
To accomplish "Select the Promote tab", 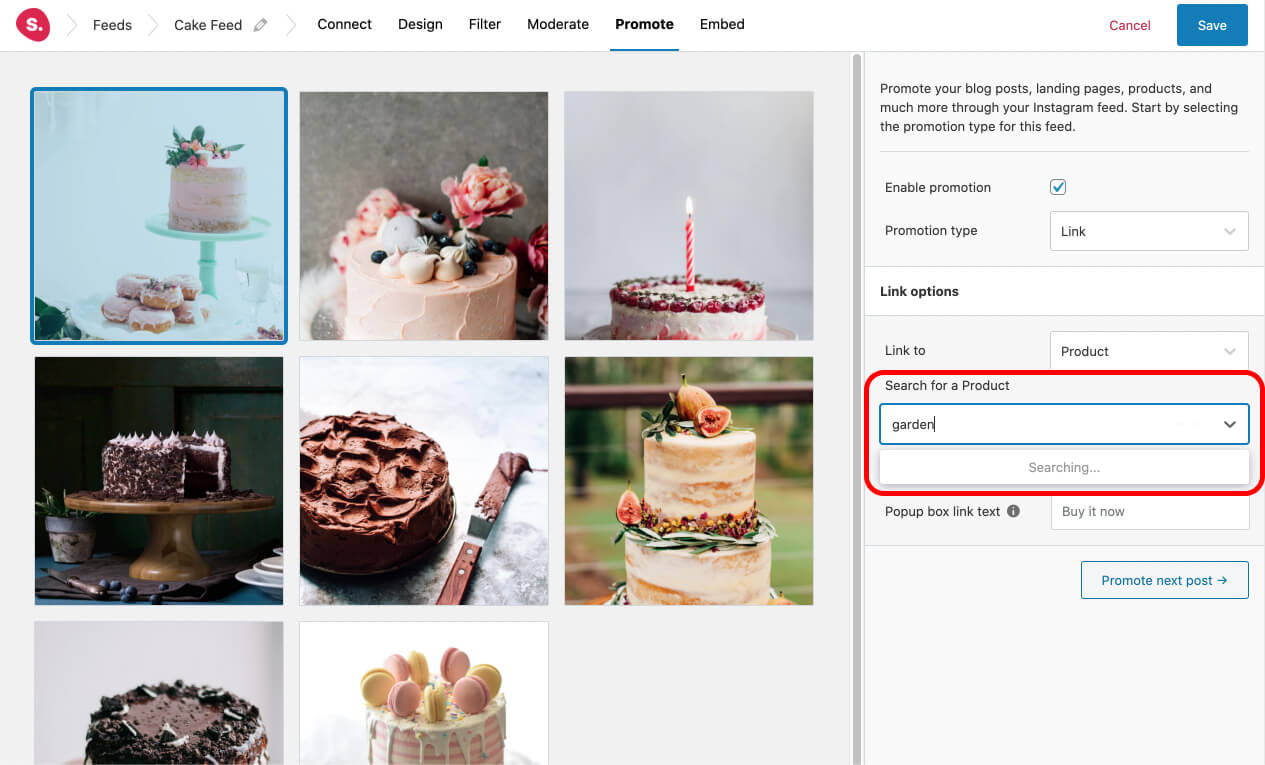I will click(x=644, y=24).
